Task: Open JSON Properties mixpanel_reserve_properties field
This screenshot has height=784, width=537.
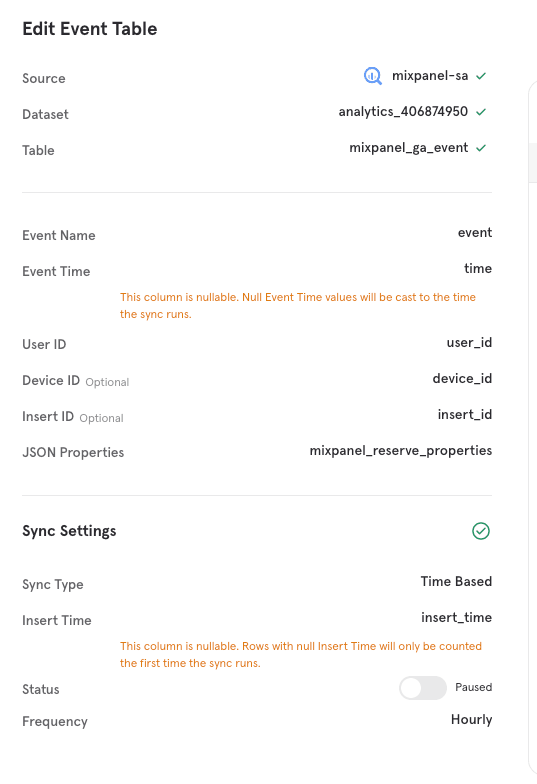Action: 400,451
